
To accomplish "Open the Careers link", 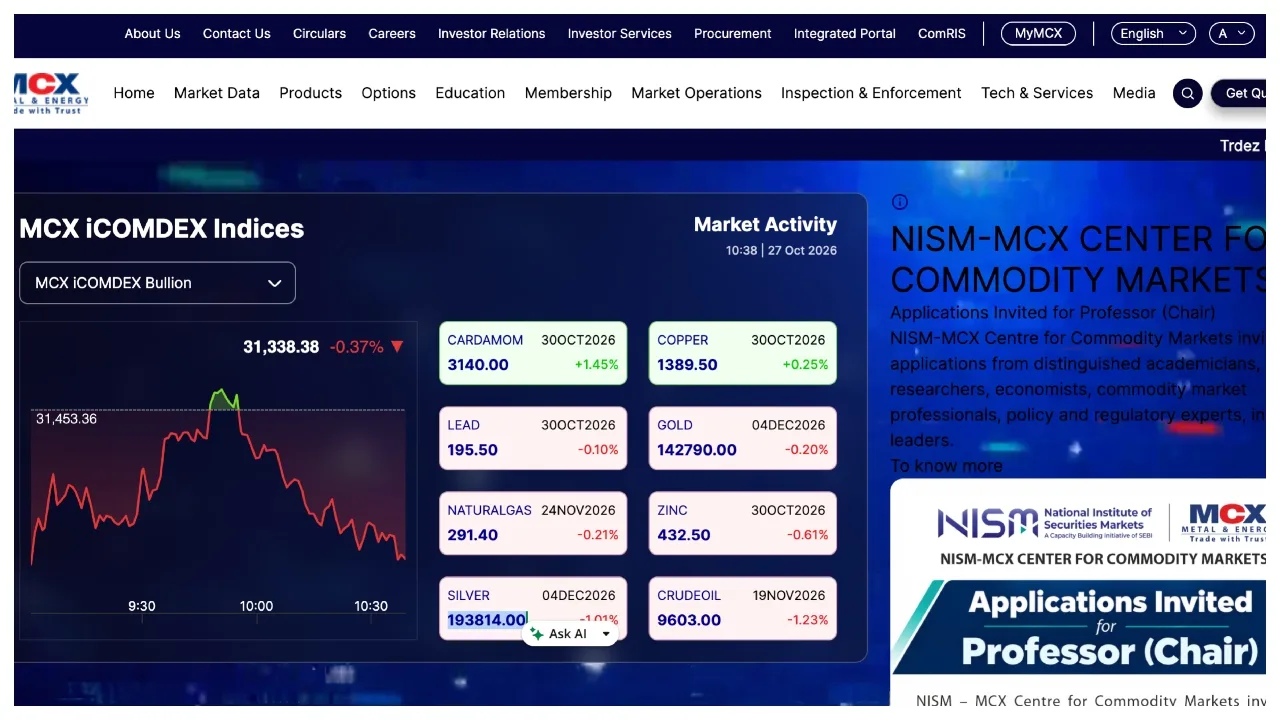I will (x=392, y=34).
